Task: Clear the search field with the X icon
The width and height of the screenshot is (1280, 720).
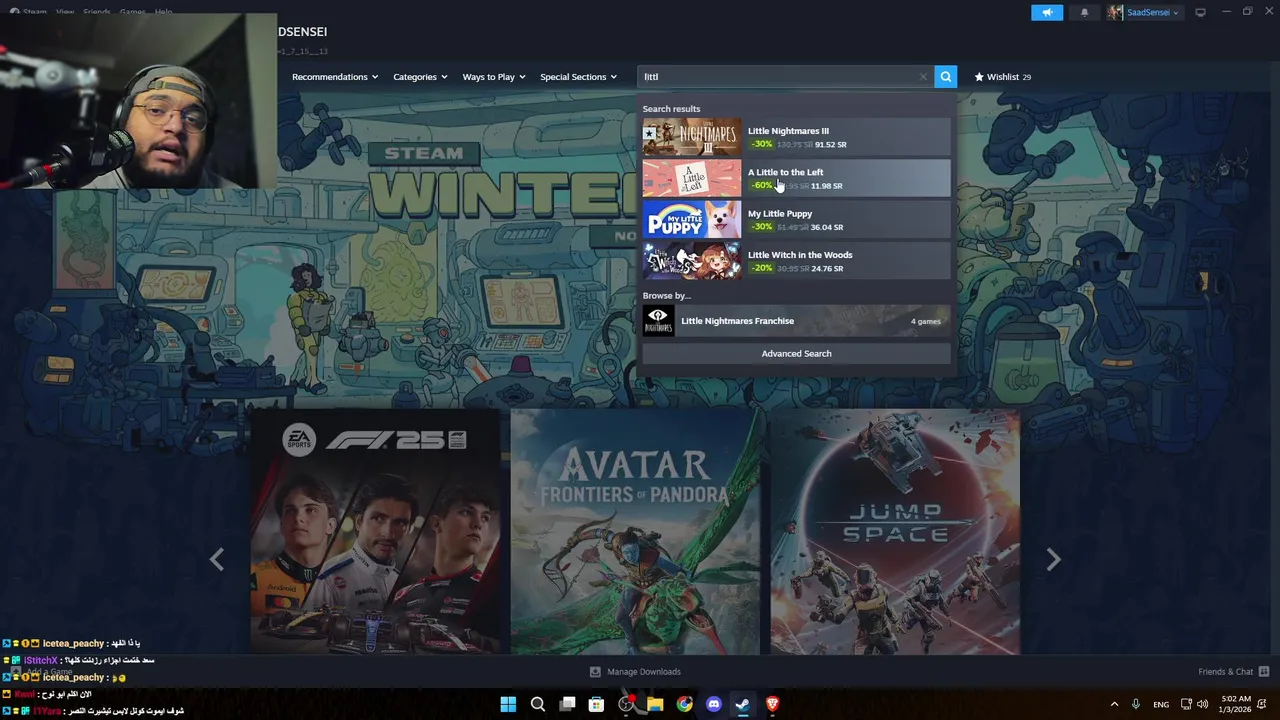Action: [x=923, y=76]
